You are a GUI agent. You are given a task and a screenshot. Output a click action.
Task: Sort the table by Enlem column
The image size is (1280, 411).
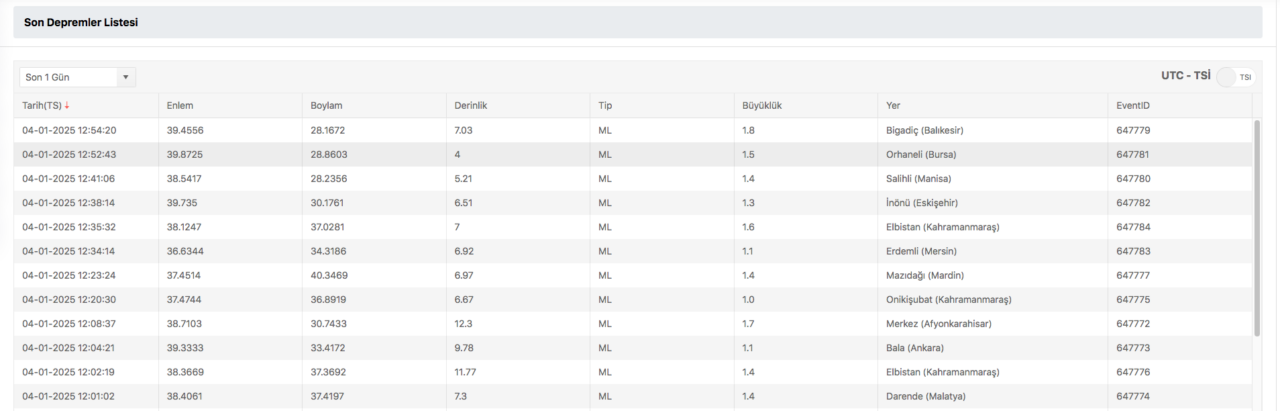pyautogui.click(x=180, y=106)
